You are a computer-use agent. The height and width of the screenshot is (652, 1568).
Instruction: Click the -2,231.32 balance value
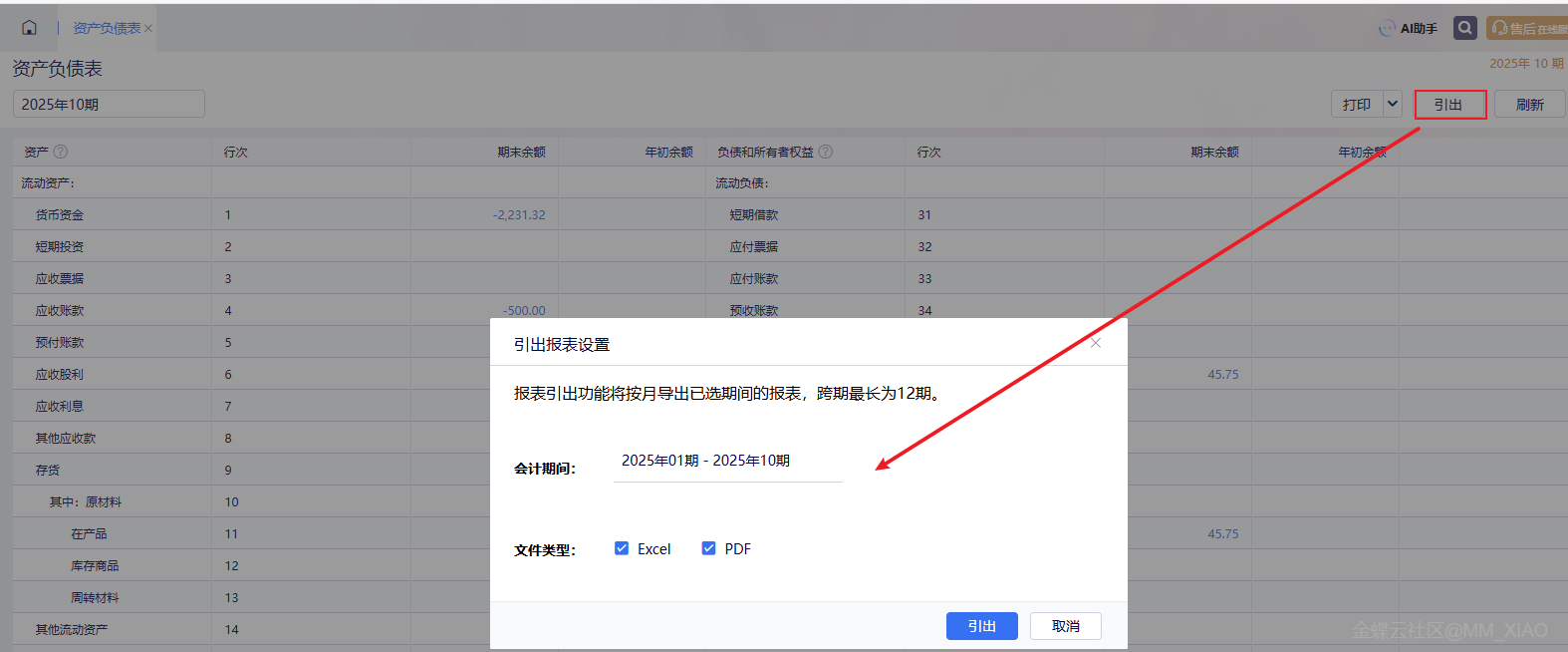(519, 215)
